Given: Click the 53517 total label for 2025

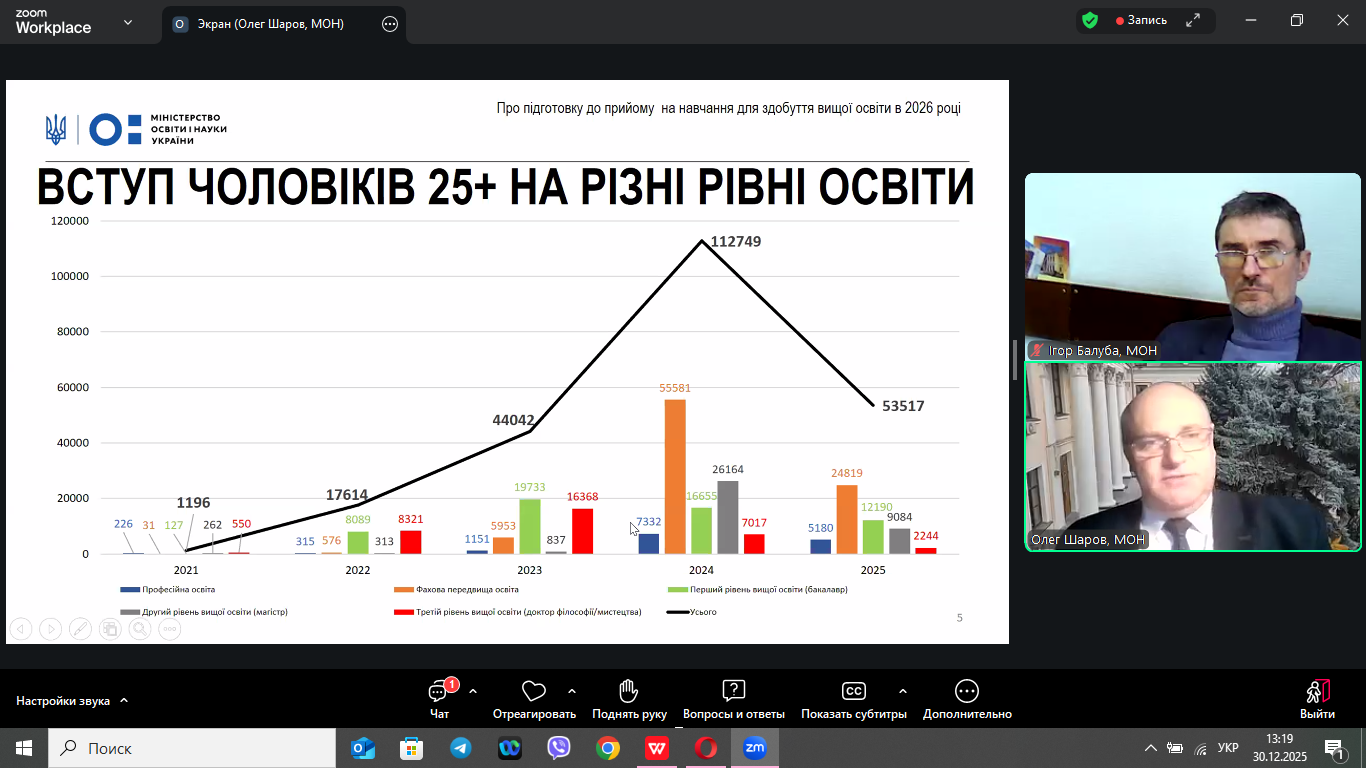Looking at the screenshot, I should 903,406.
